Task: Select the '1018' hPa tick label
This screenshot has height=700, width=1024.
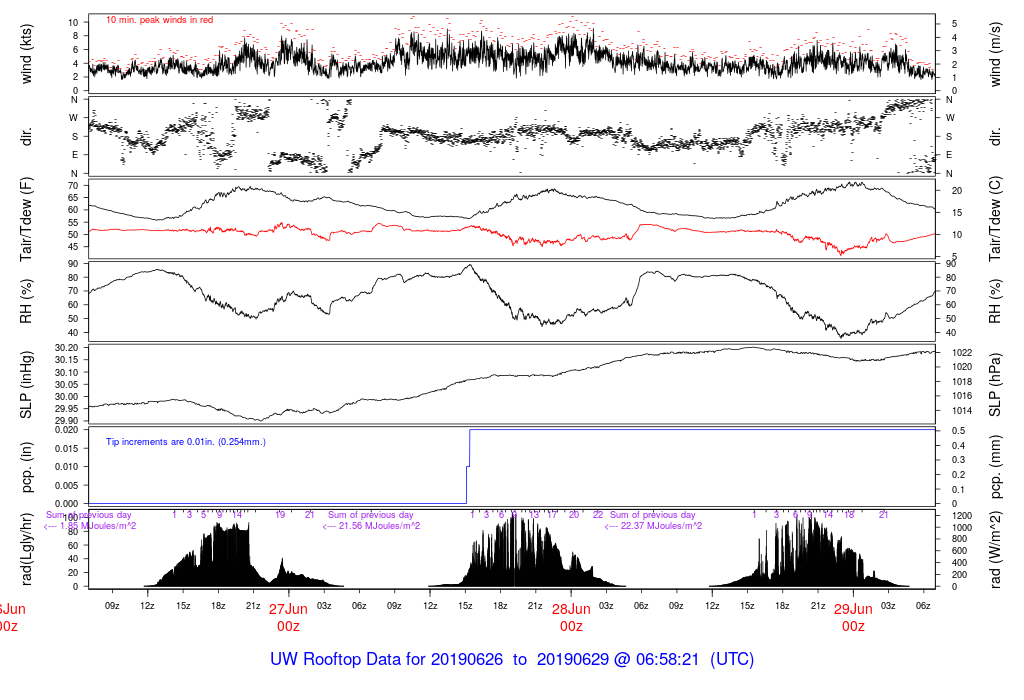Action: coord(962,382)
